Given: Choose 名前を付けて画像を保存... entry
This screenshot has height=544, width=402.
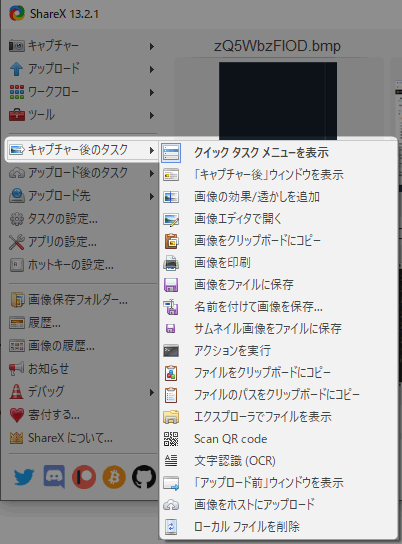Looking at the screenshot, I should point(278,307).
